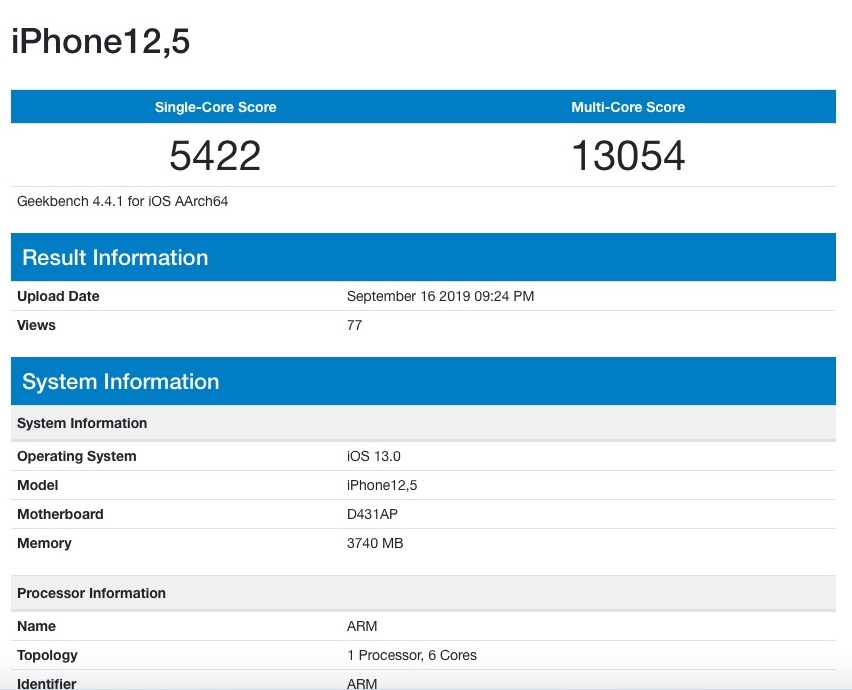852x690 pixels.
Task: Select the Multi-Core Score column header
Action: coord(628,107)
